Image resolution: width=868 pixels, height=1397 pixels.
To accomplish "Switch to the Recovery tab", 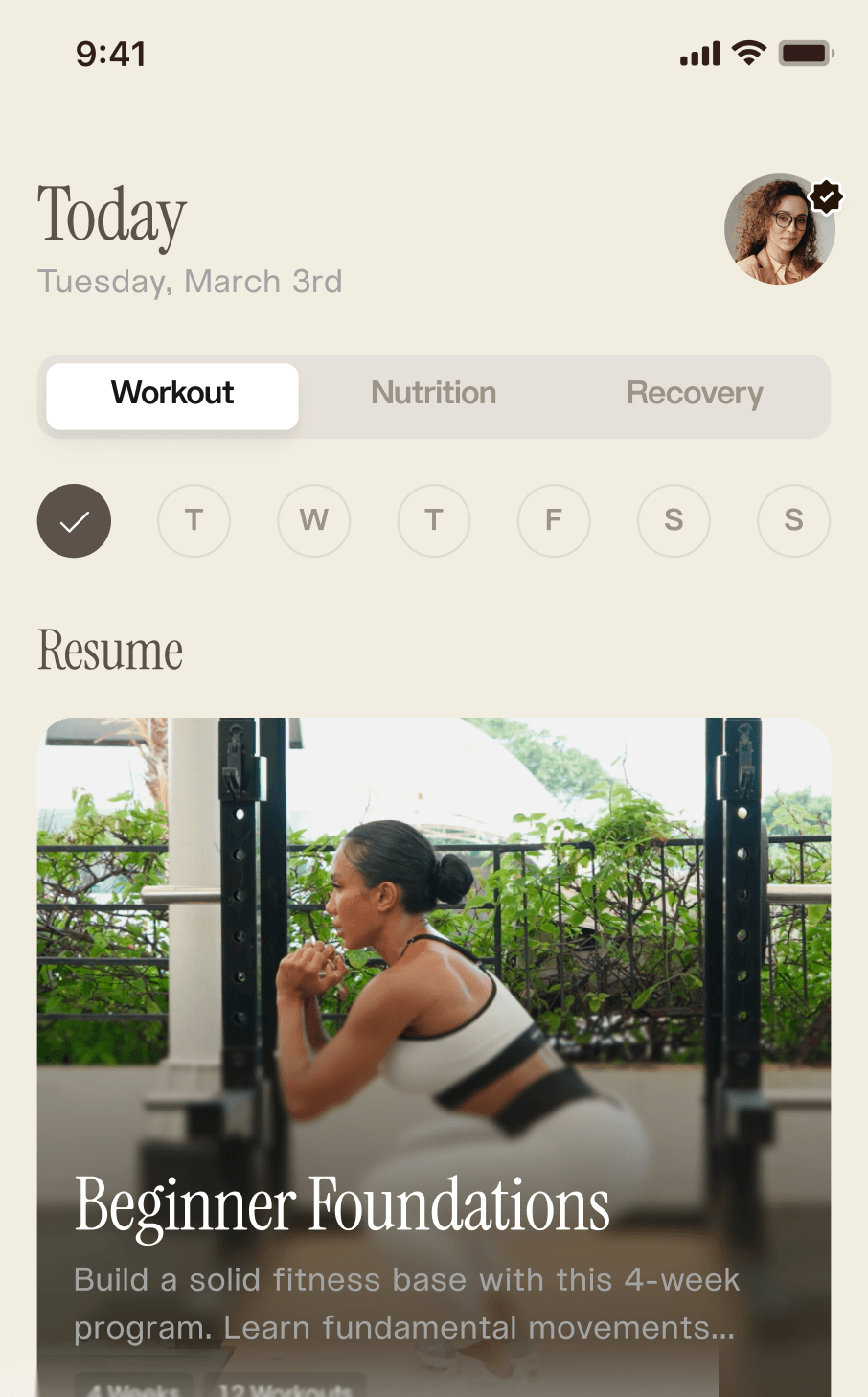I will (695, 396).
